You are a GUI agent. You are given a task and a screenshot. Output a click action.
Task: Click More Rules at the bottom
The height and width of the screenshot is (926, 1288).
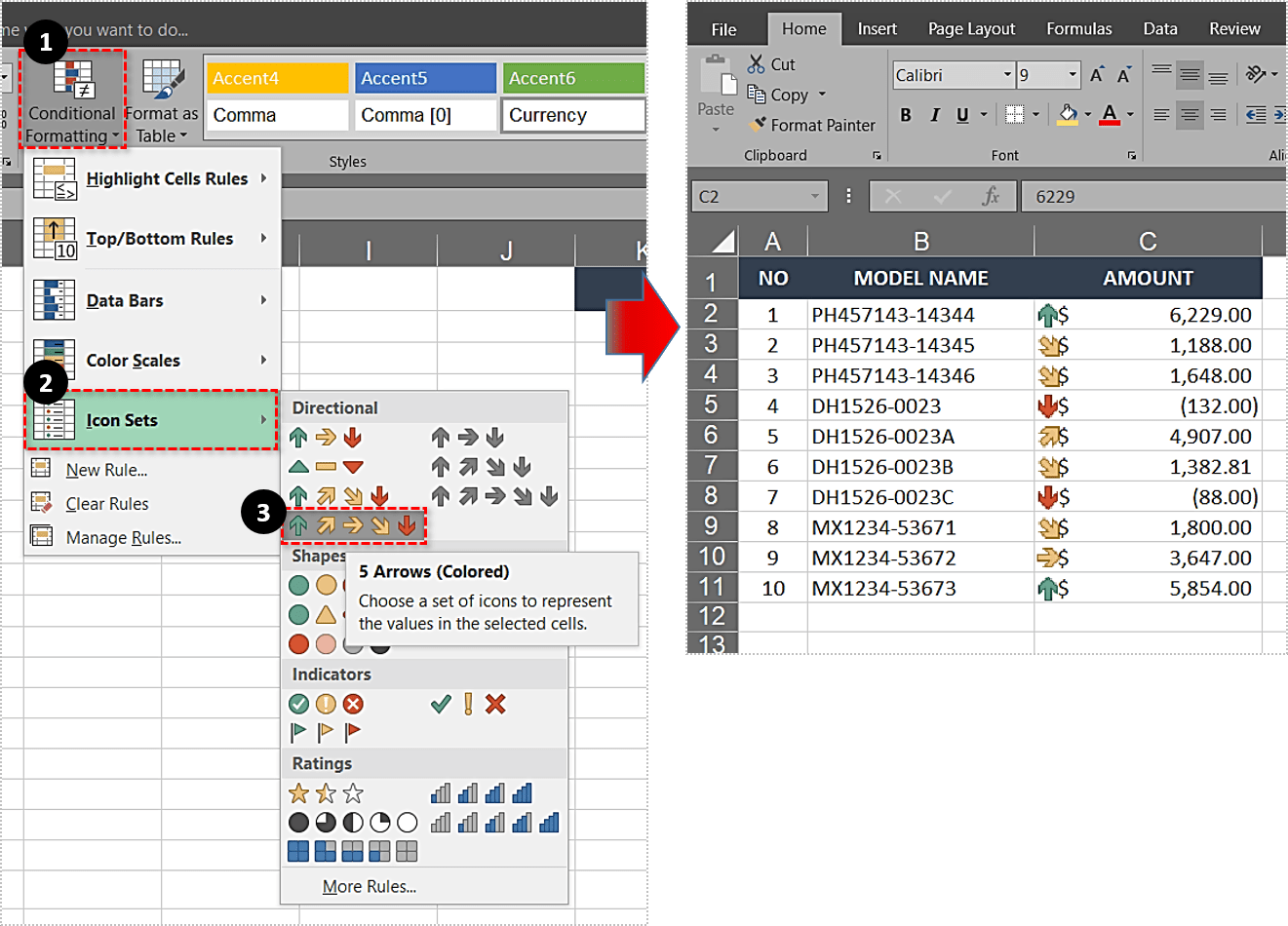pyautogui.click(x=369, y=886)
